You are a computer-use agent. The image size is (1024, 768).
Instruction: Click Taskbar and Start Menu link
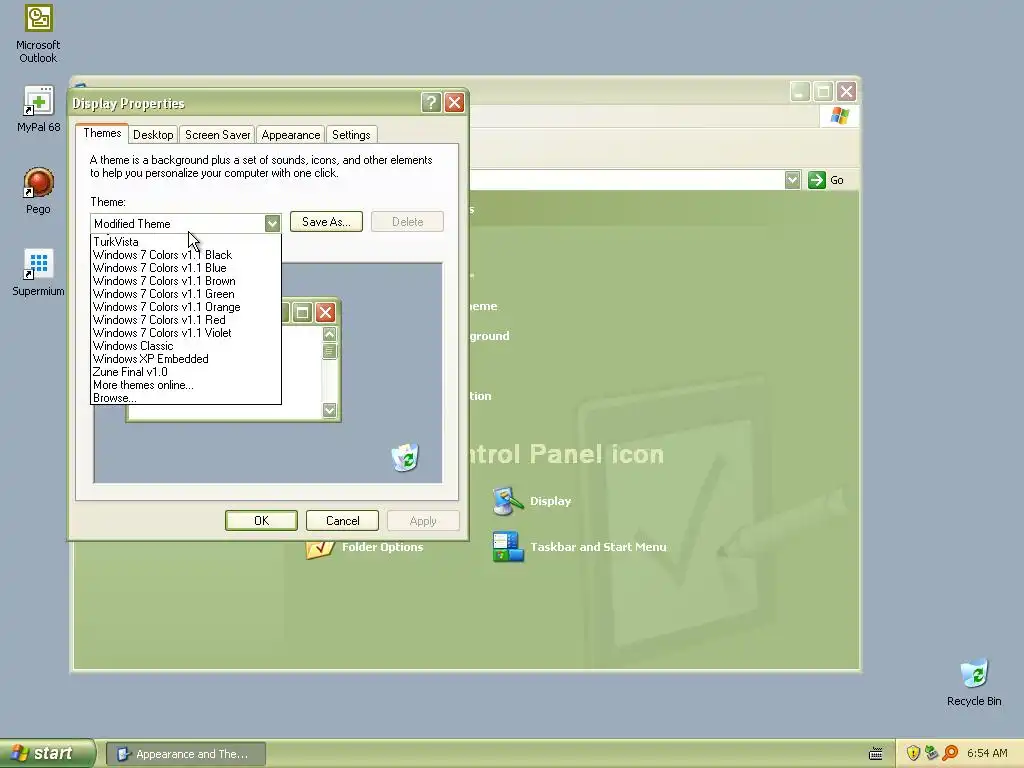pos(598,547)
